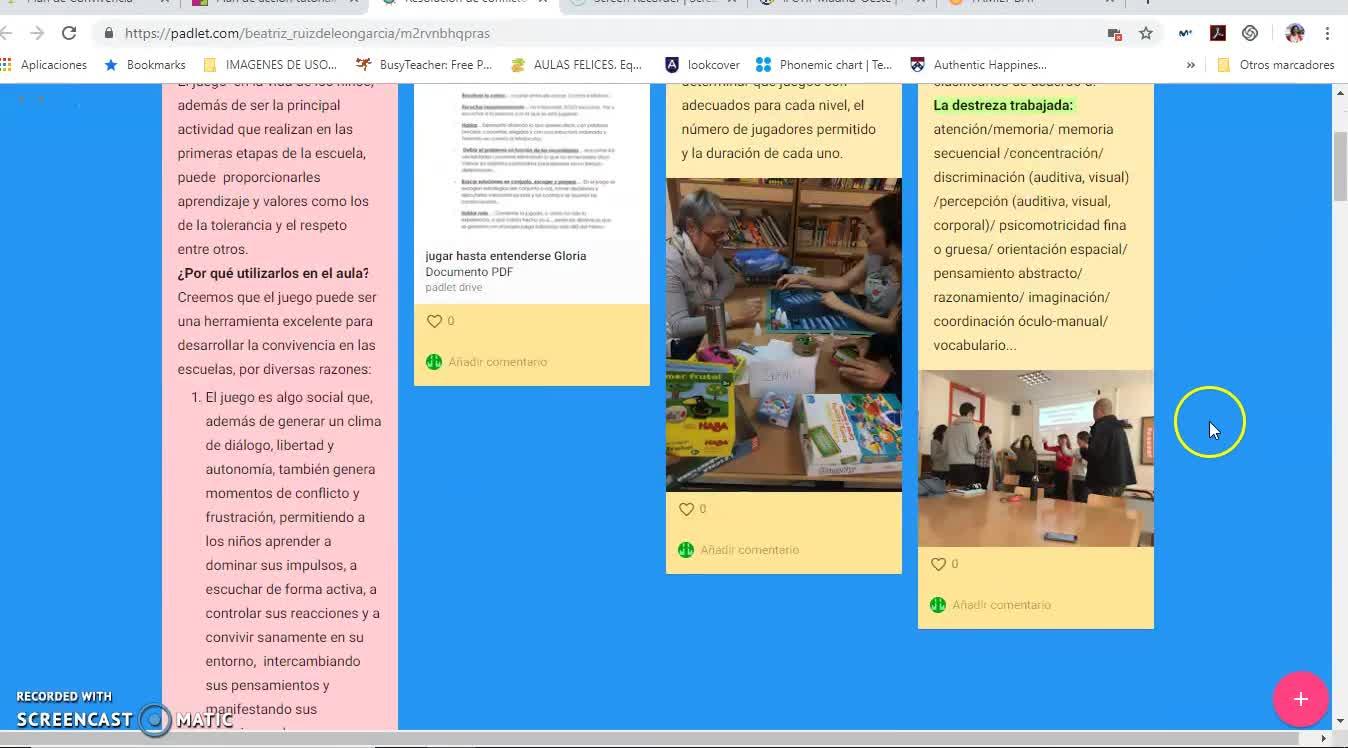Add comment under the classroom photo

(1001, 605)
